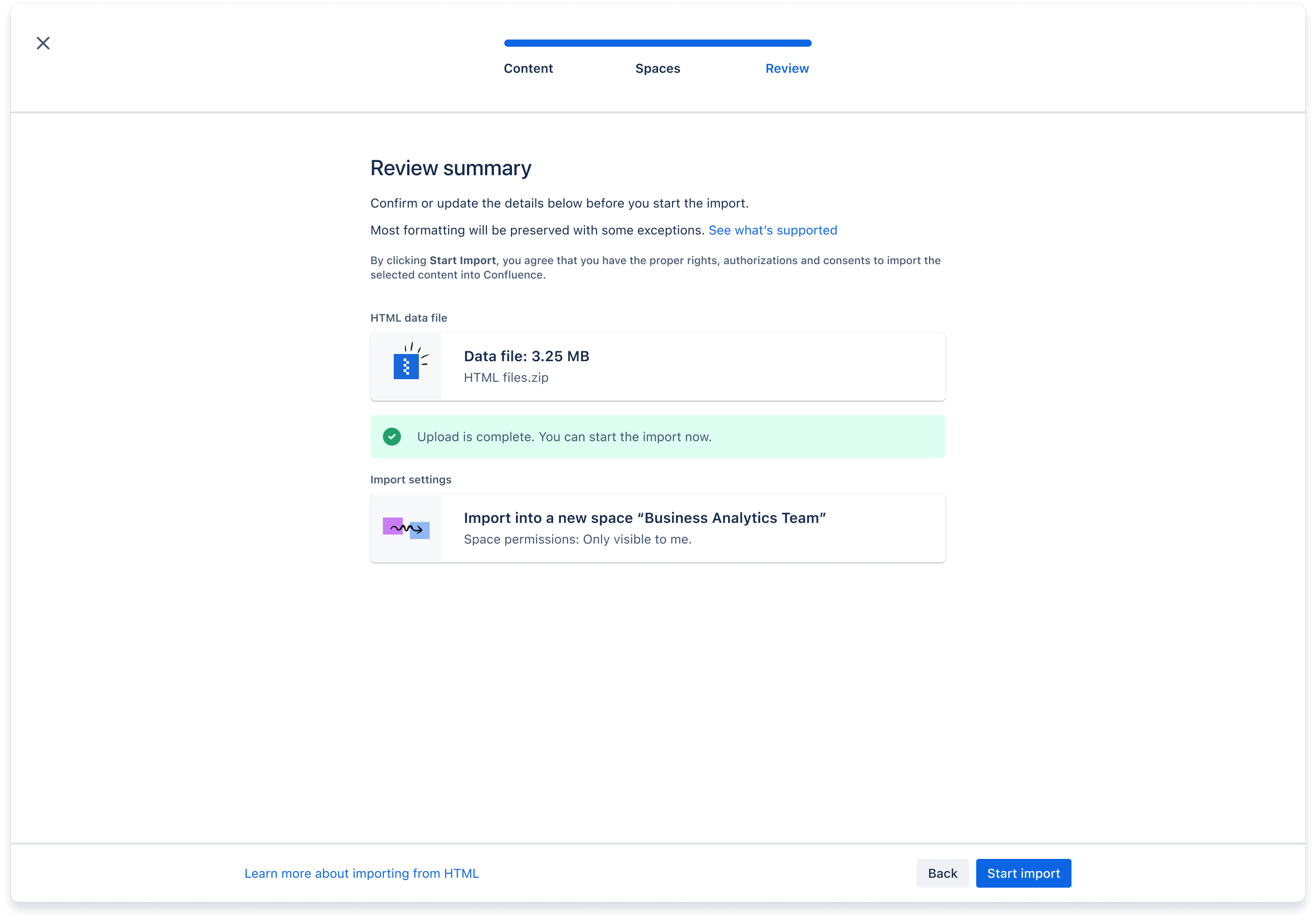Click Upload is complete message

pyautogui.click(x=564, y=437)
